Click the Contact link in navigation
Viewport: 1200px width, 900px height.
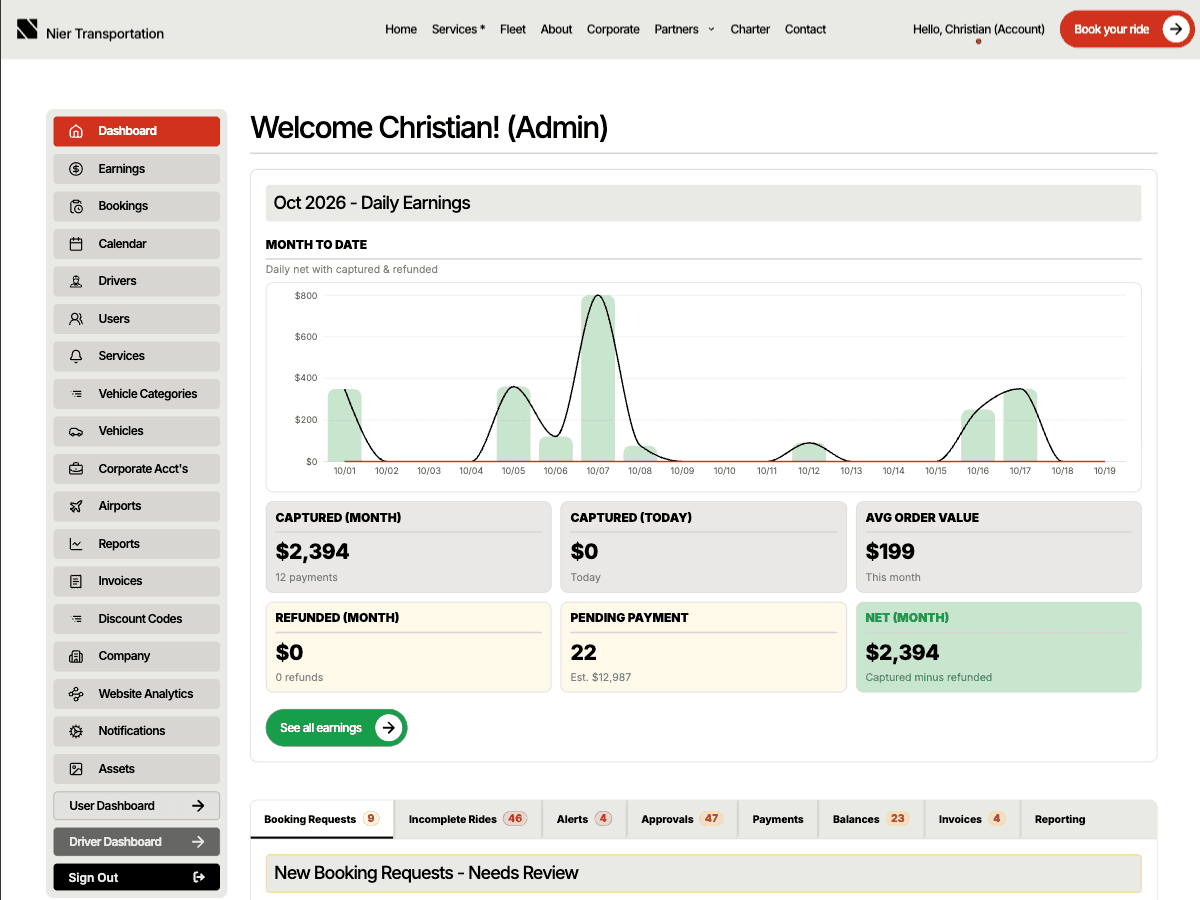pyautogui.click(x=805, y=30)
